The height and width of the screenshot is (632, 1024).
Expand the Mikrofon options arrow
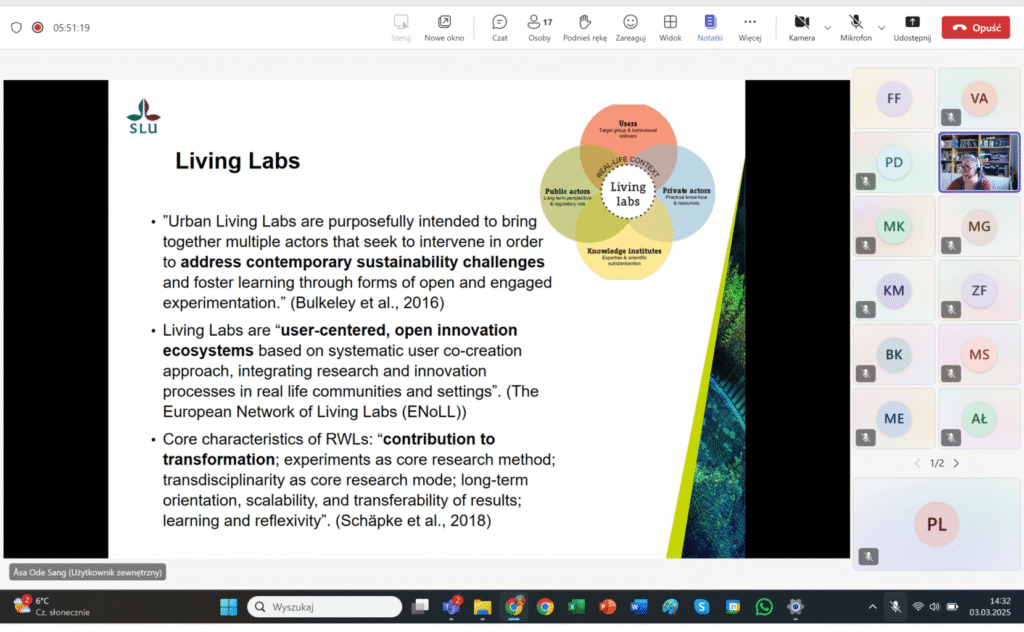[882, 27]
